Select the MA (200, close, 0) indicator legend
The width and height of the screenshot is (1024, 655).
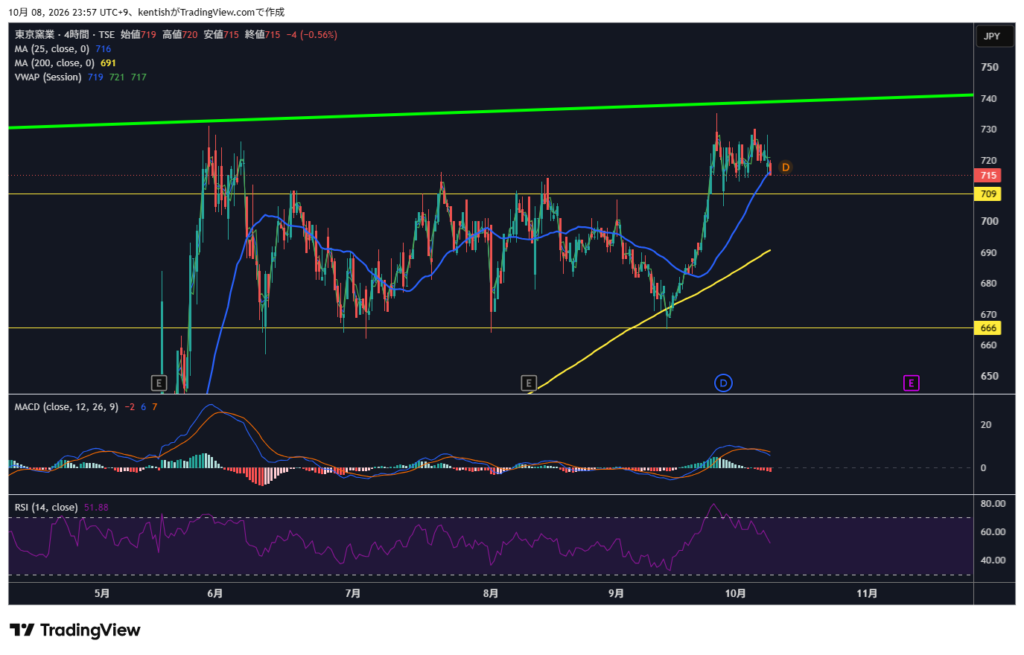(x=54, y=63)
